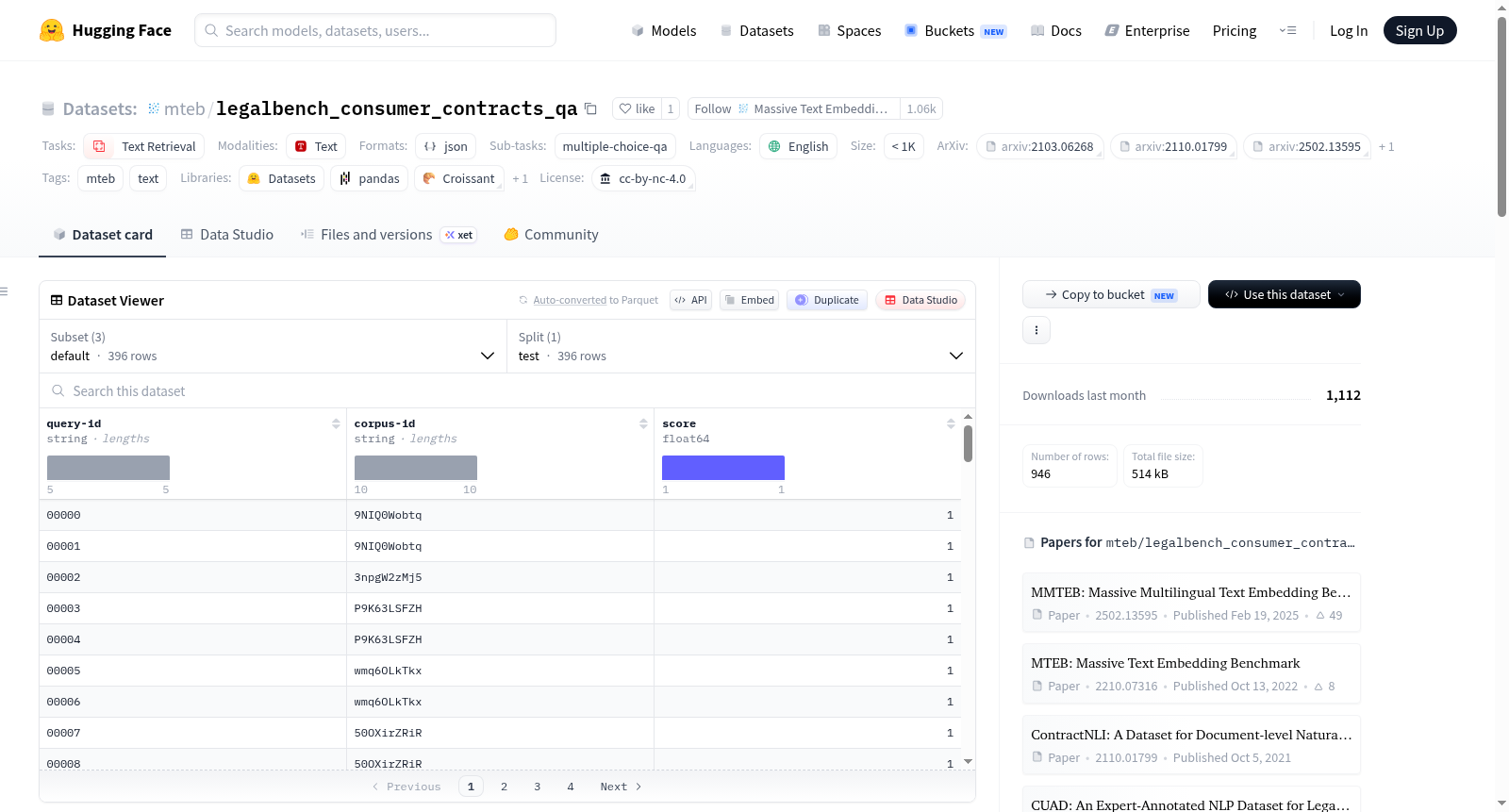
Task: Expand the +1 extra libraries
Action: click(x=520, y=178)
